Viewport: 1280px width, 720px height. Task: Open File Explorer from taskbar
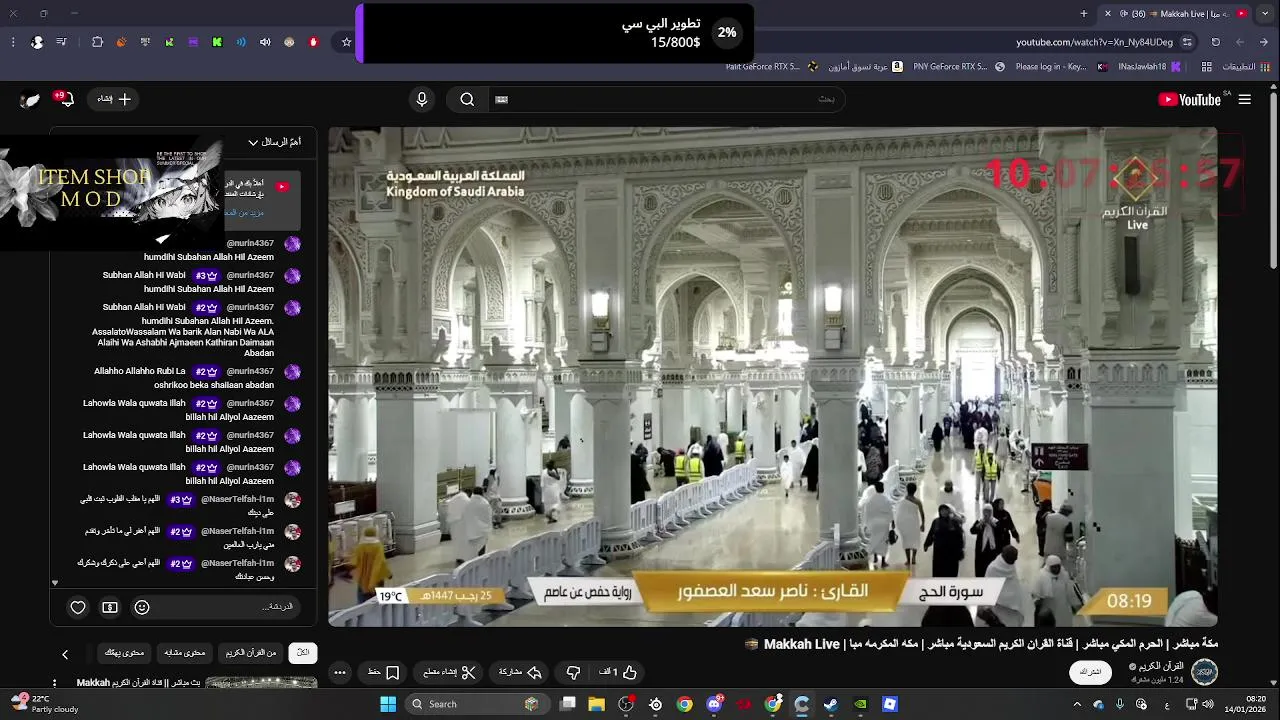597,704
